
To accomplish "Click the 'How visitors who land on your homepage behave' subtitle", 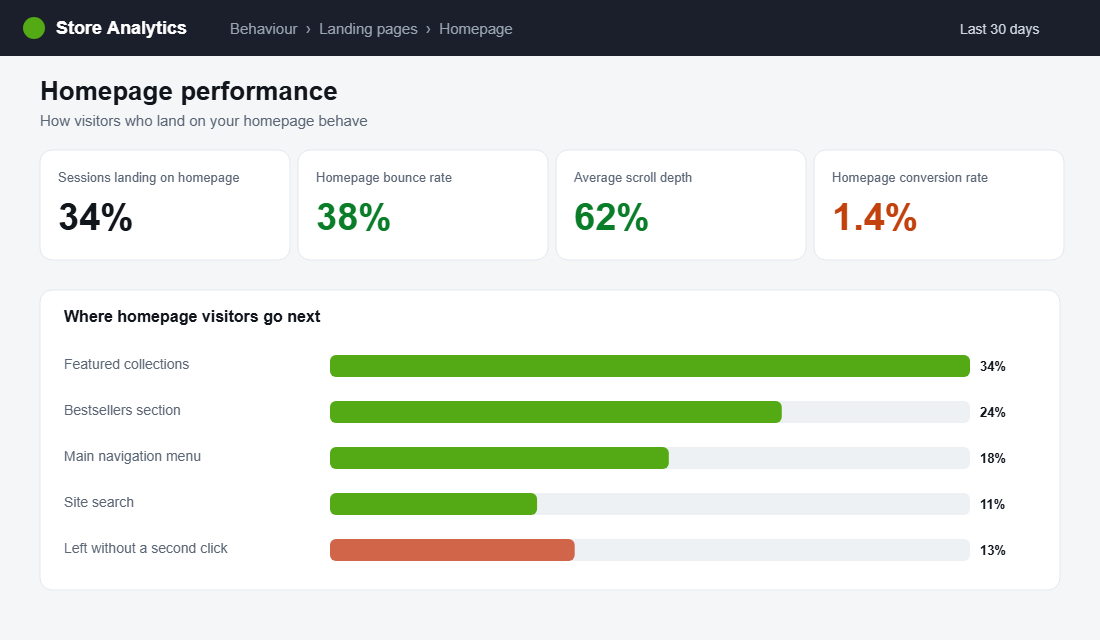I will point(203,121).
